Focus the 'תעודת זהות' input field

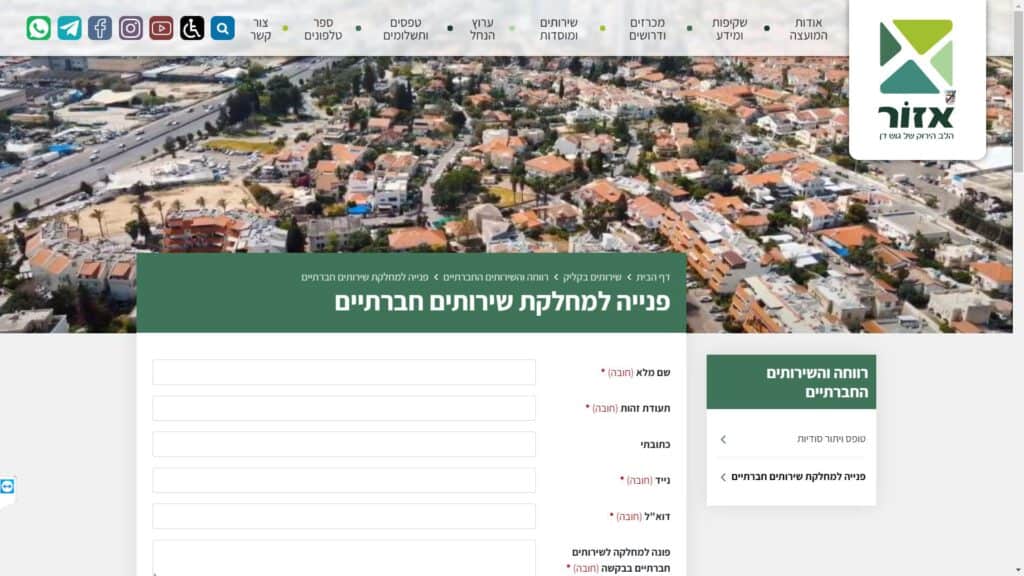pos(344,408)
